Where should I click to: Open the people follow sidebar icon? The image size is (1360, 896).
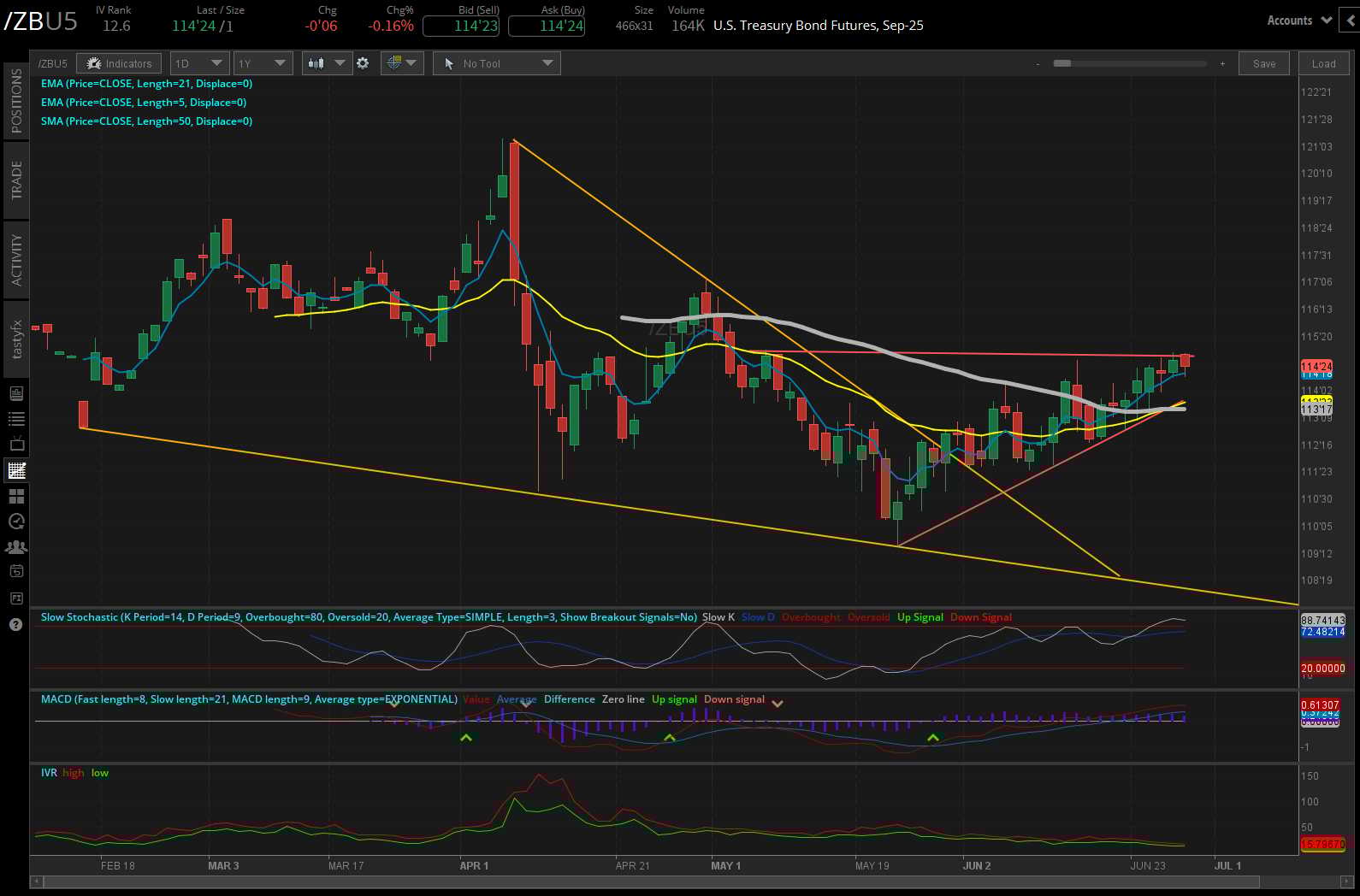[16, 547]
